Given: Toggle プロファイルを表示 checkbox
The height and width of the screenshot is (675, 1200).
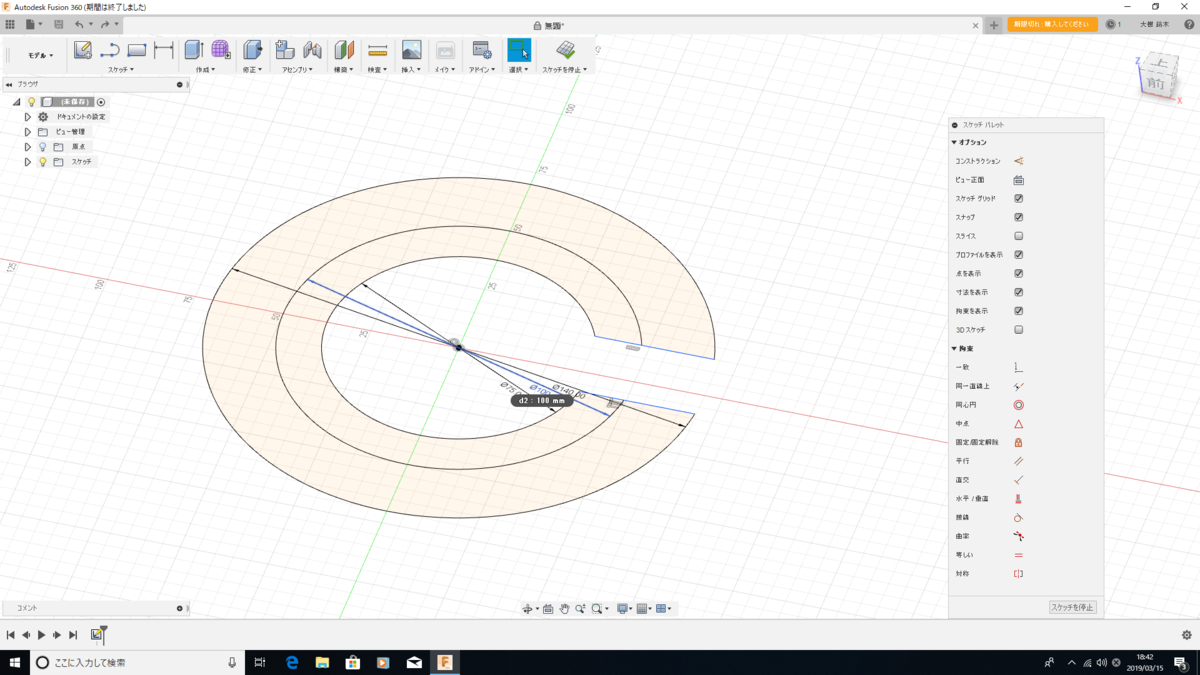Looking at the screenshot, I should point(1018,255).
